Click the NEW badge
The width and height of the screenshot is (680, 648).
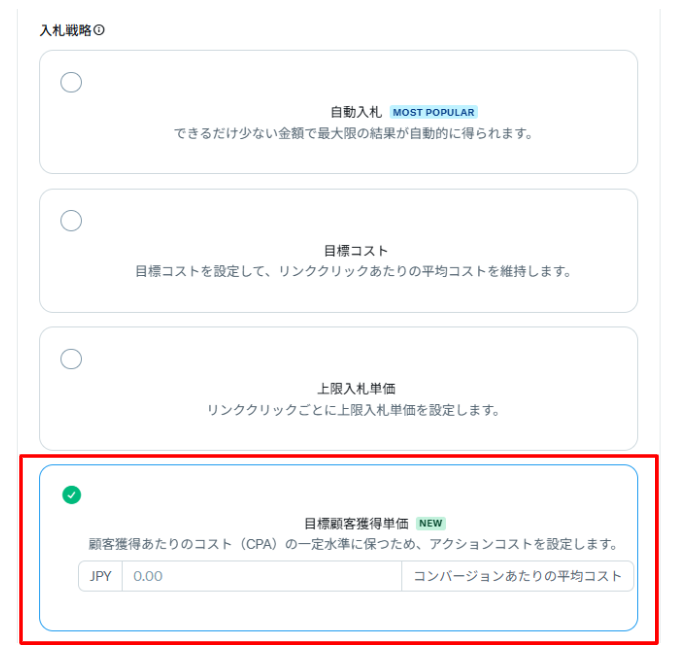pos(431,523)
